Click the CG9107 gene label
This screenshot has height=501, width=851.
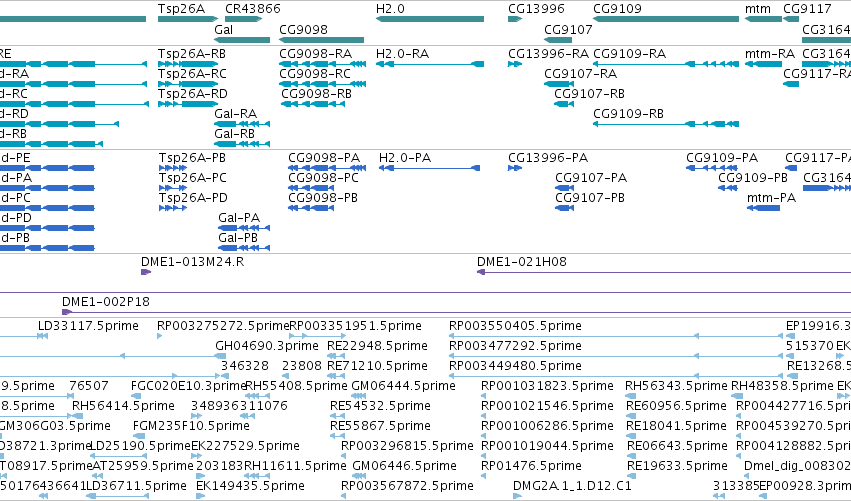[568, 29]
